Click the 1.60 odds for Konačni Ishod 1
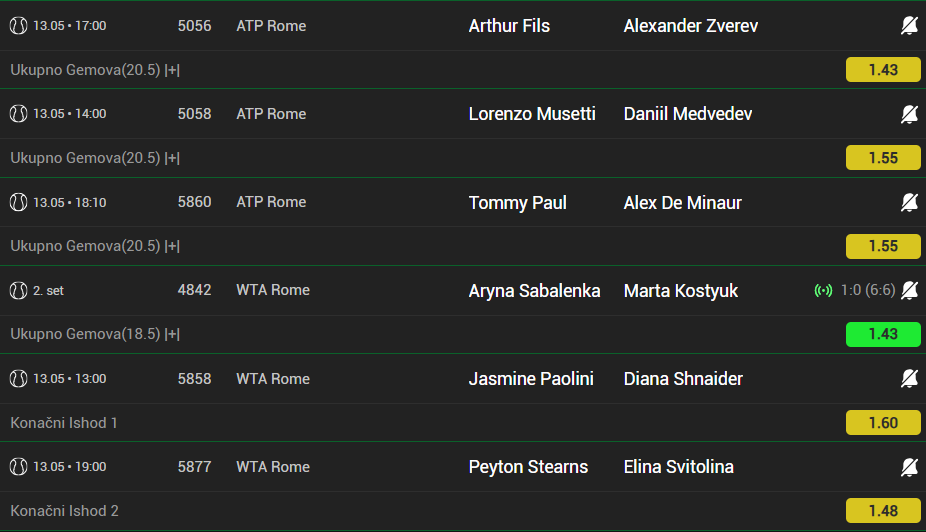 (883, 423)
